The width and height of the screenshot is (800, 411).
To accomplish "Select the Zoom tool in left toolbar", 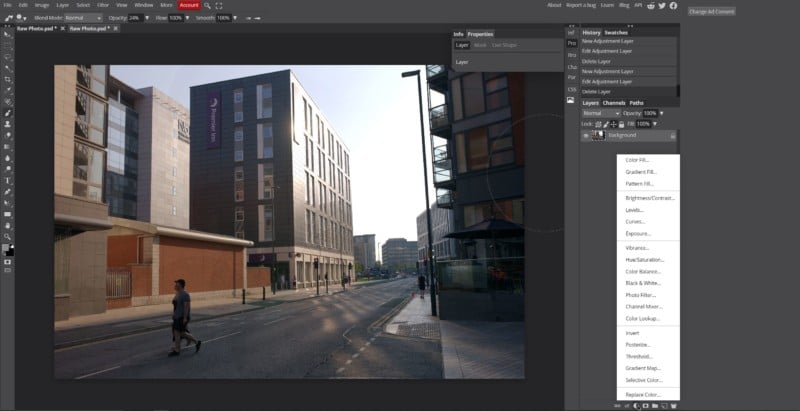I will coord(8,237).
